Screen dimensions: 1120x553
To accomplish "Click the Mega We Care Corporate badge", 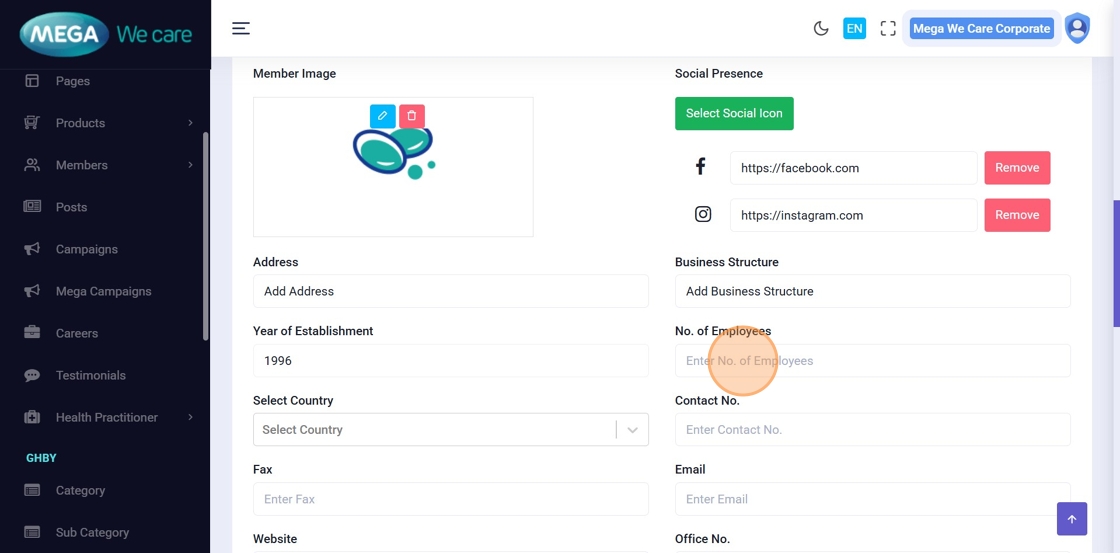I will point(981,29).
